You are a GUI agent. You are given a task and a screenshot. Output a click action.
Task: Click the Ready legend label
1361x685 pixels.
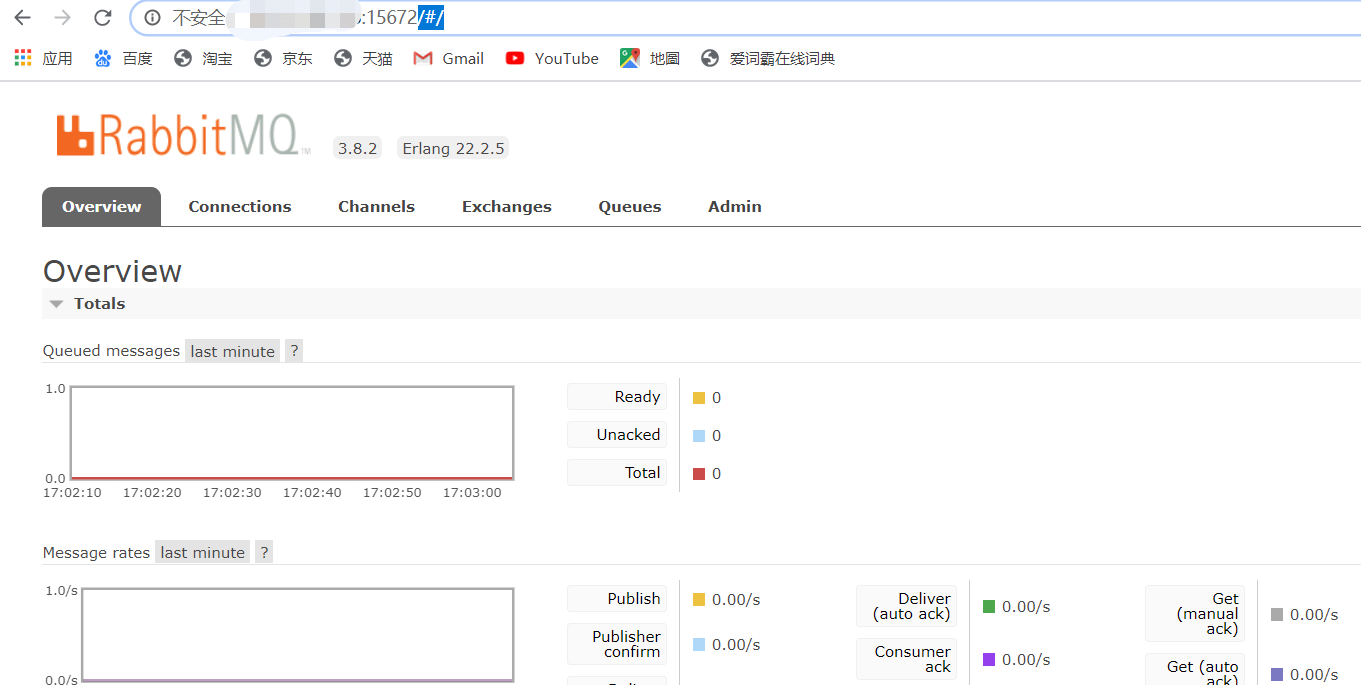[617, 397]
